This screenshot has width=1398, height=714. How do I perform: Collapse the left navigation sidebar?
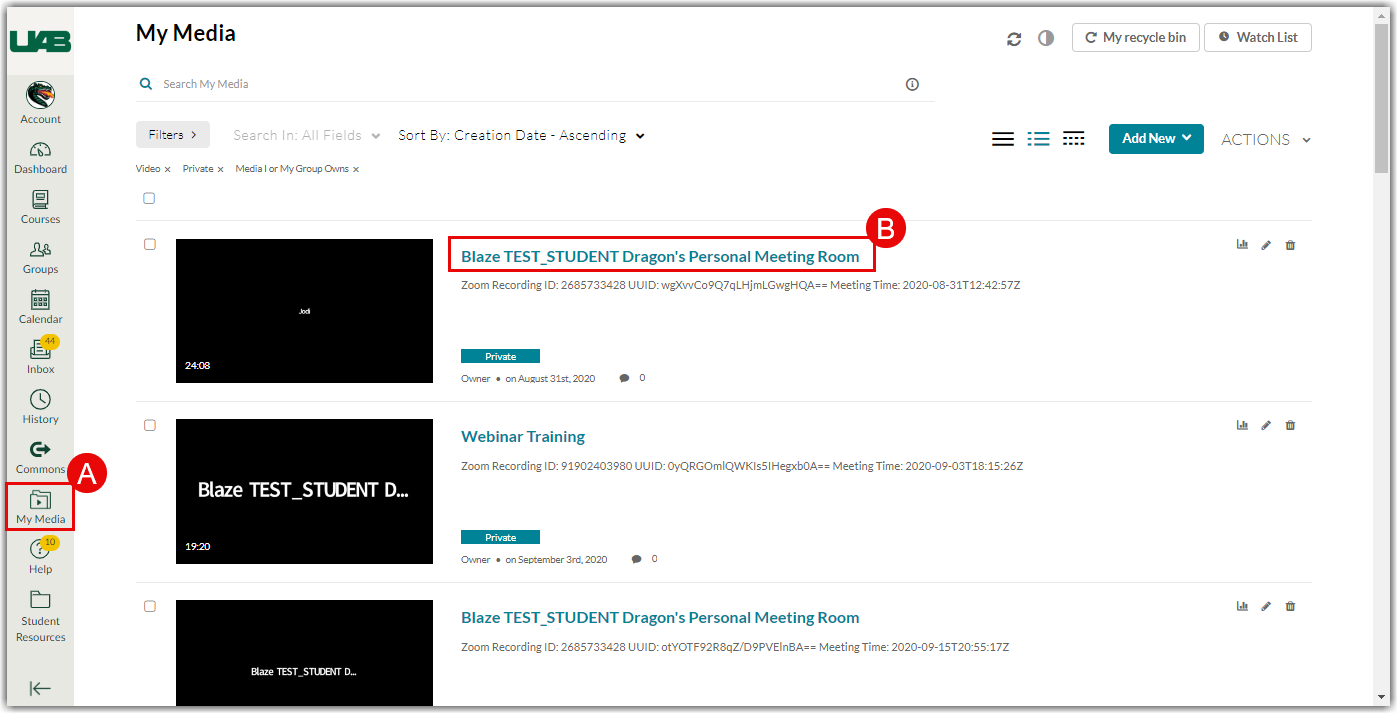coord(40,688)
